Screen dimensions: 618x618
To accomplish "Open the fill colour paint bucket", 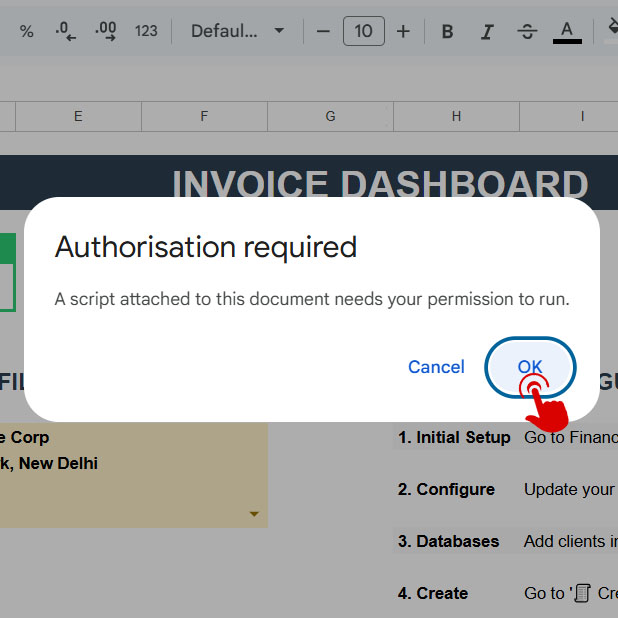I will 612,31.
